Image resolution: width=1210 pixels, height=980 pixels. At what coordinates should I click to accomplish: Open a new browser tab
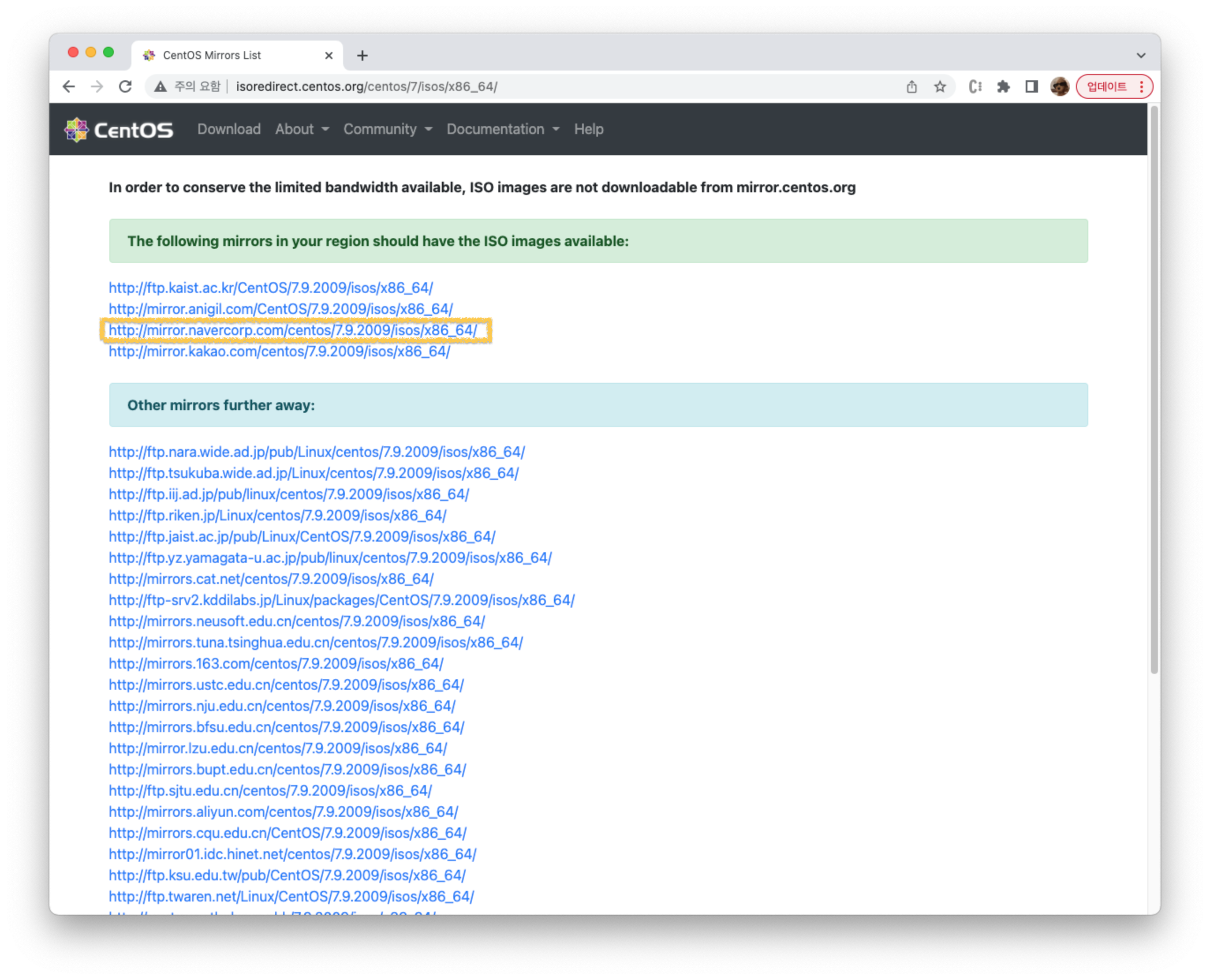362,55
